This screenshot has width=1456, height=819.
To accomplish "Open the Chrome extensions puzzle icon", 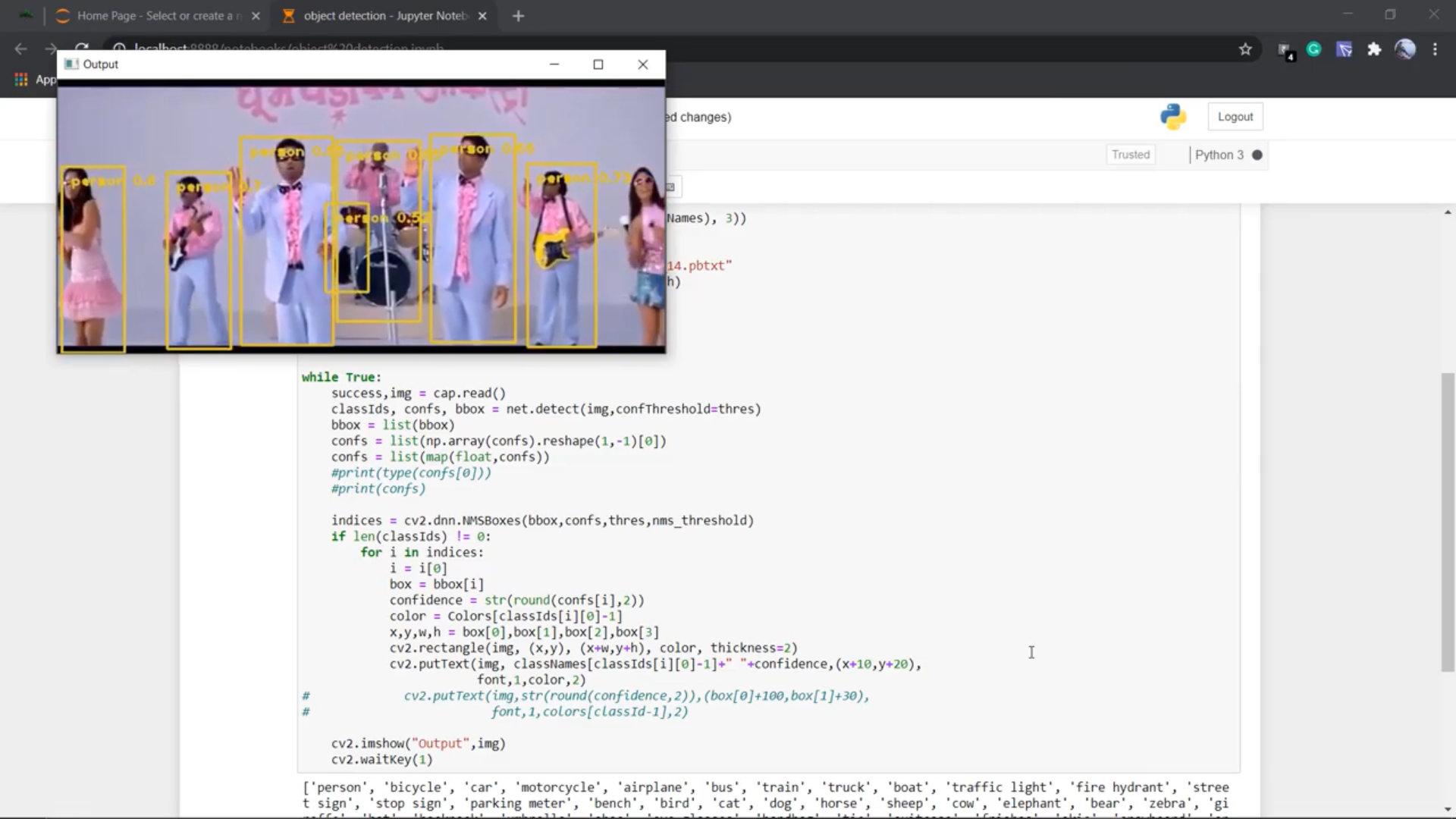I will (1374, 49).
